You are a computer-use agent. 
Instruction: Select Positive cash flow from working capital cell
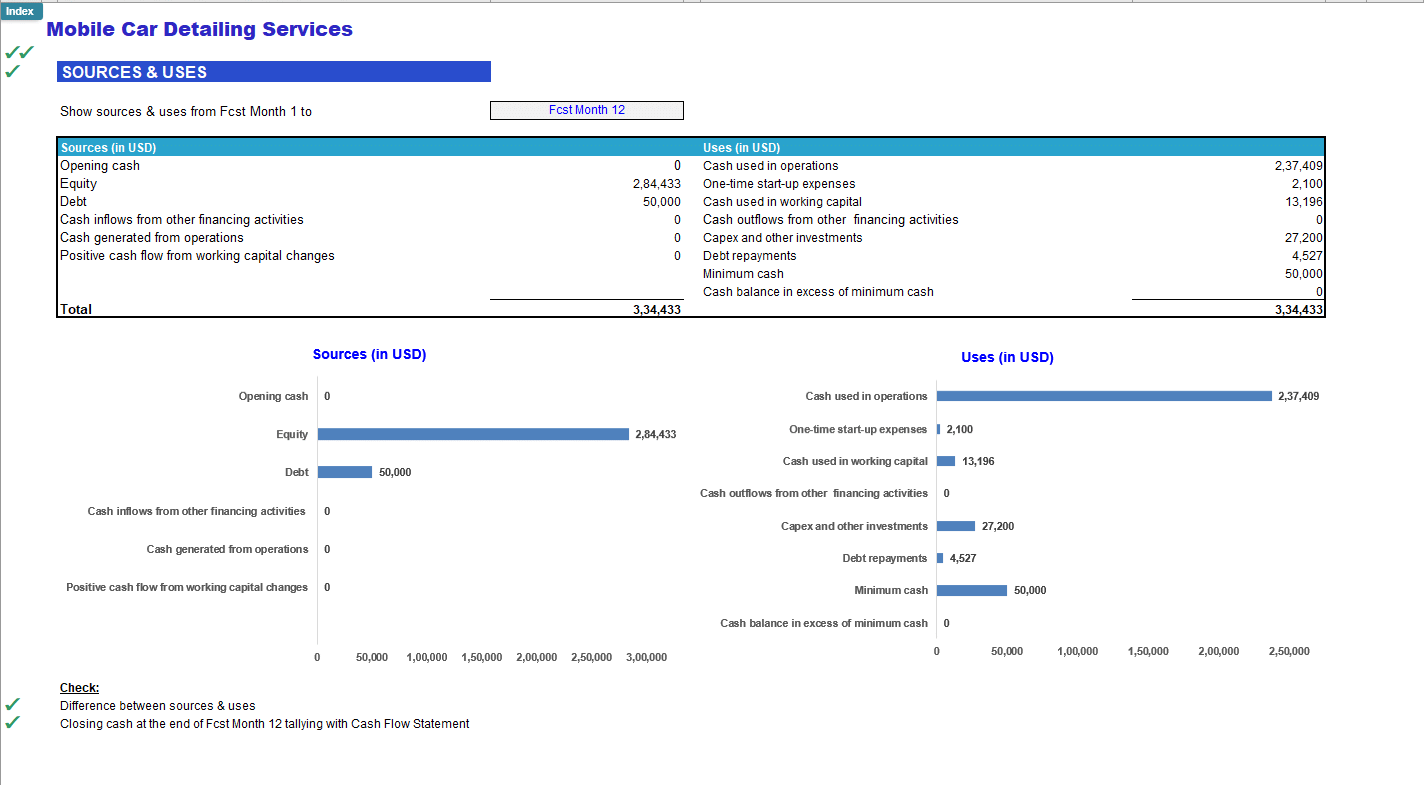(x=197, y=256)
